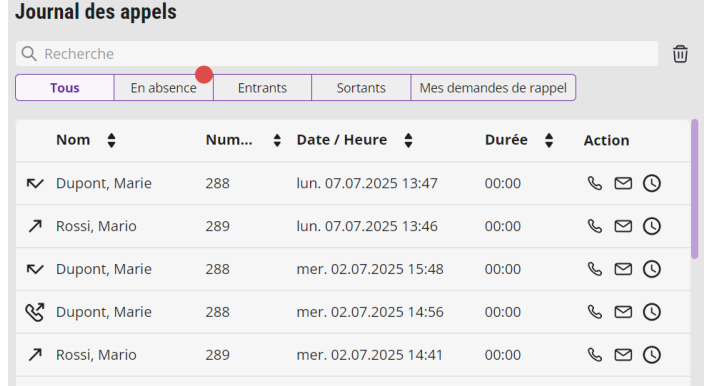Viewport: 717px width, 386px height.
Task: Click the phone icon on the 14:56 row
Action: point(594,312)
